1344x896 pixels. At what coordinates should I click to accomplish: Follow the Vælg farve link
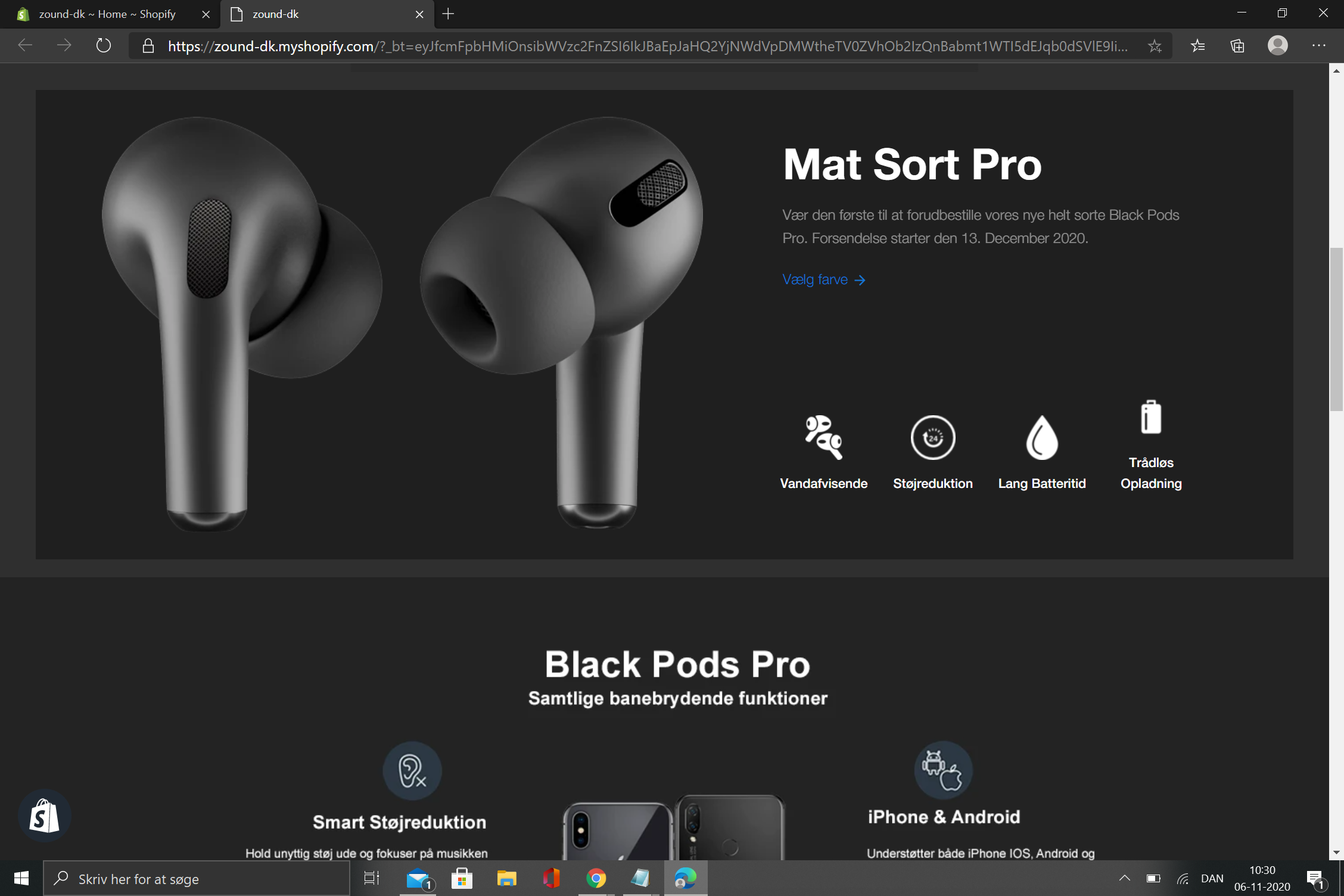point(823,279)
